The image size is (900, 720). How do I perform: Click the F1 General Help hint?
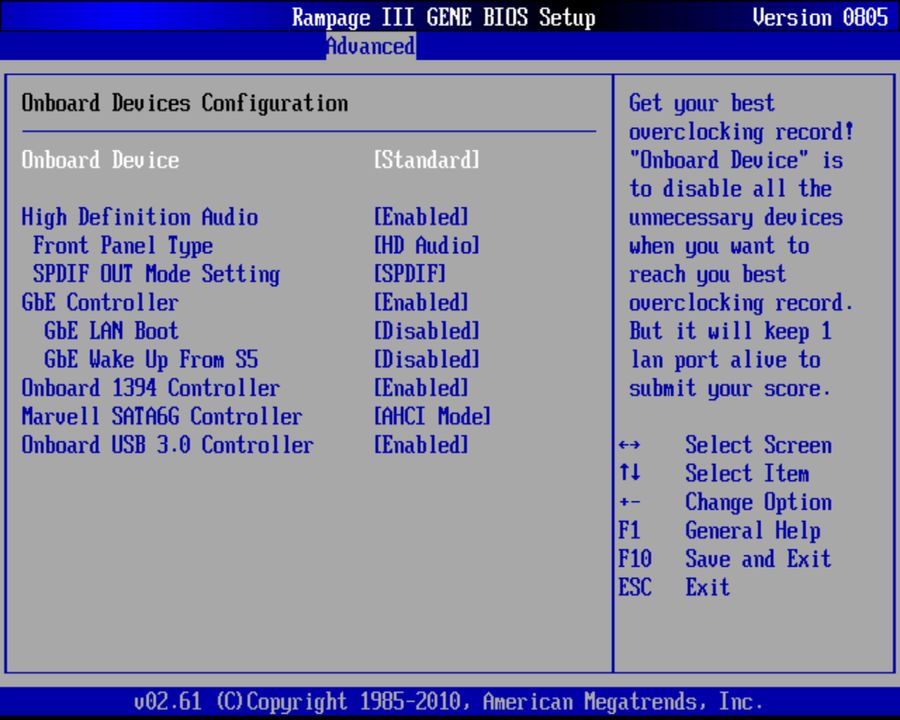(x=629, y=530)
